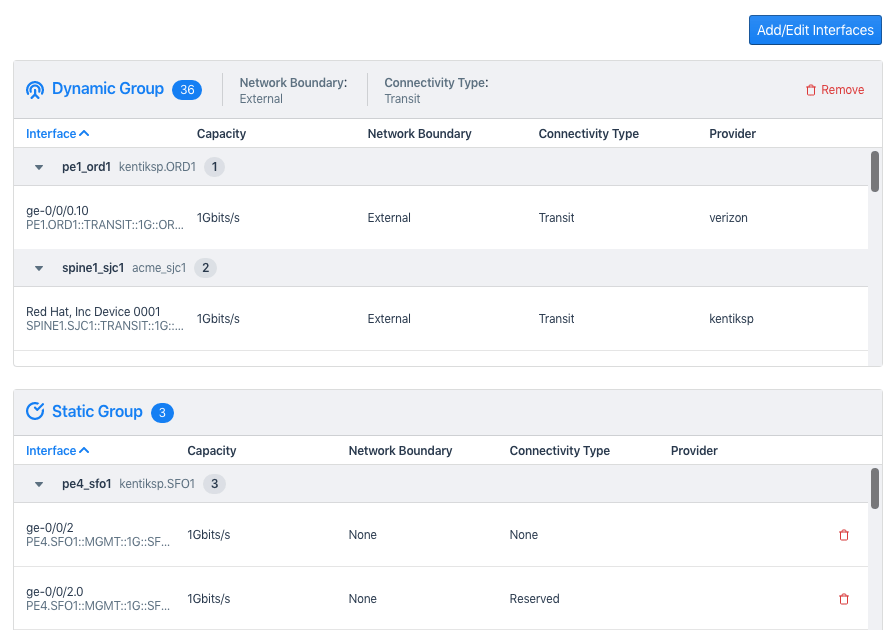The image size is (896, 644).
Task: Click the 3 count badge on Static Group
Action: click(x=162, y=411)
